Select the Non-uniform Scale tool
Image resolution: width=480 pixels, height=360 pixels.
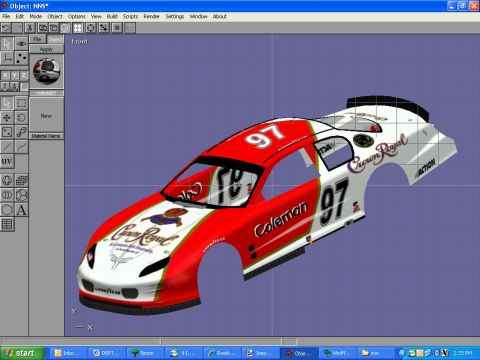point(7,132)
